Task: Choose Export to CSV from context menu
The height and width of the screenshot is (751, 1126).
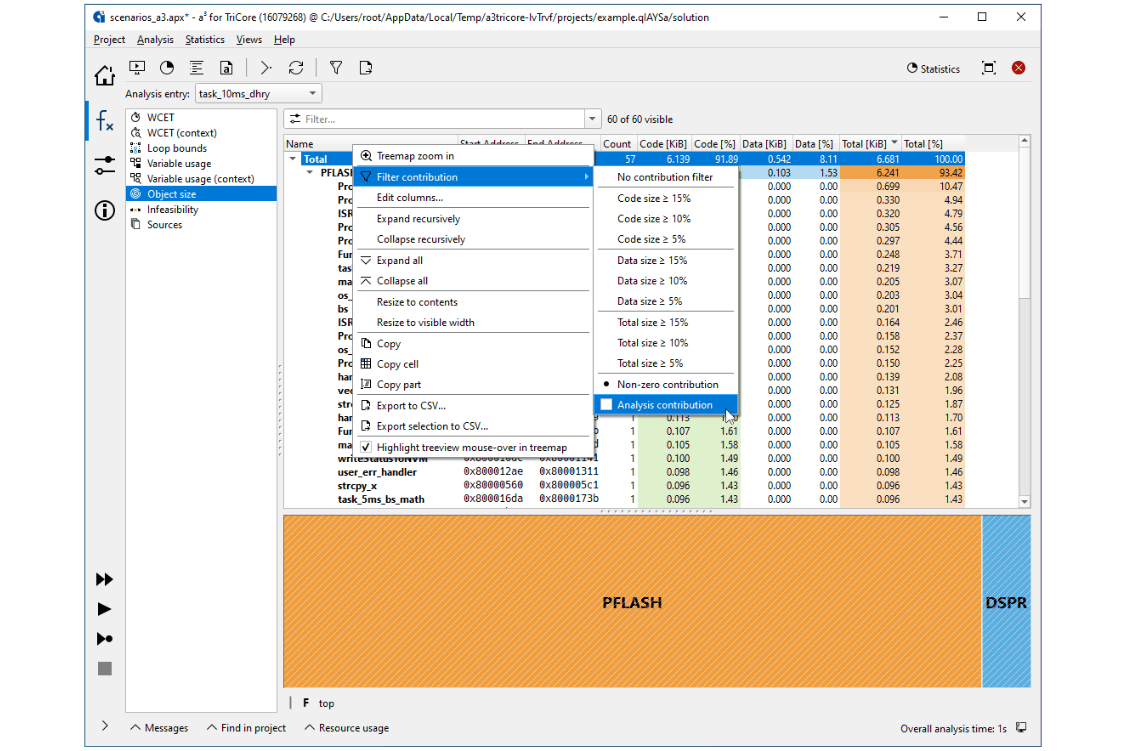Action: click(x=411, y=406)
